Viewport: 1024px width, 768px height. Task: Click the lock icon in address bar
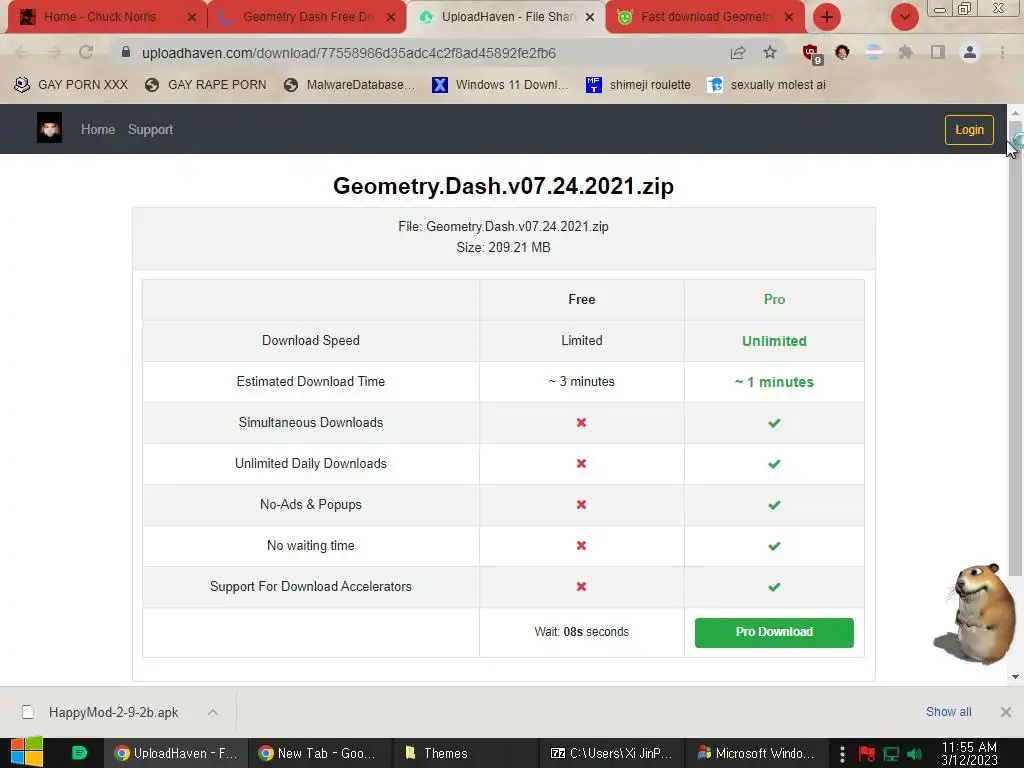coord(126,52)
